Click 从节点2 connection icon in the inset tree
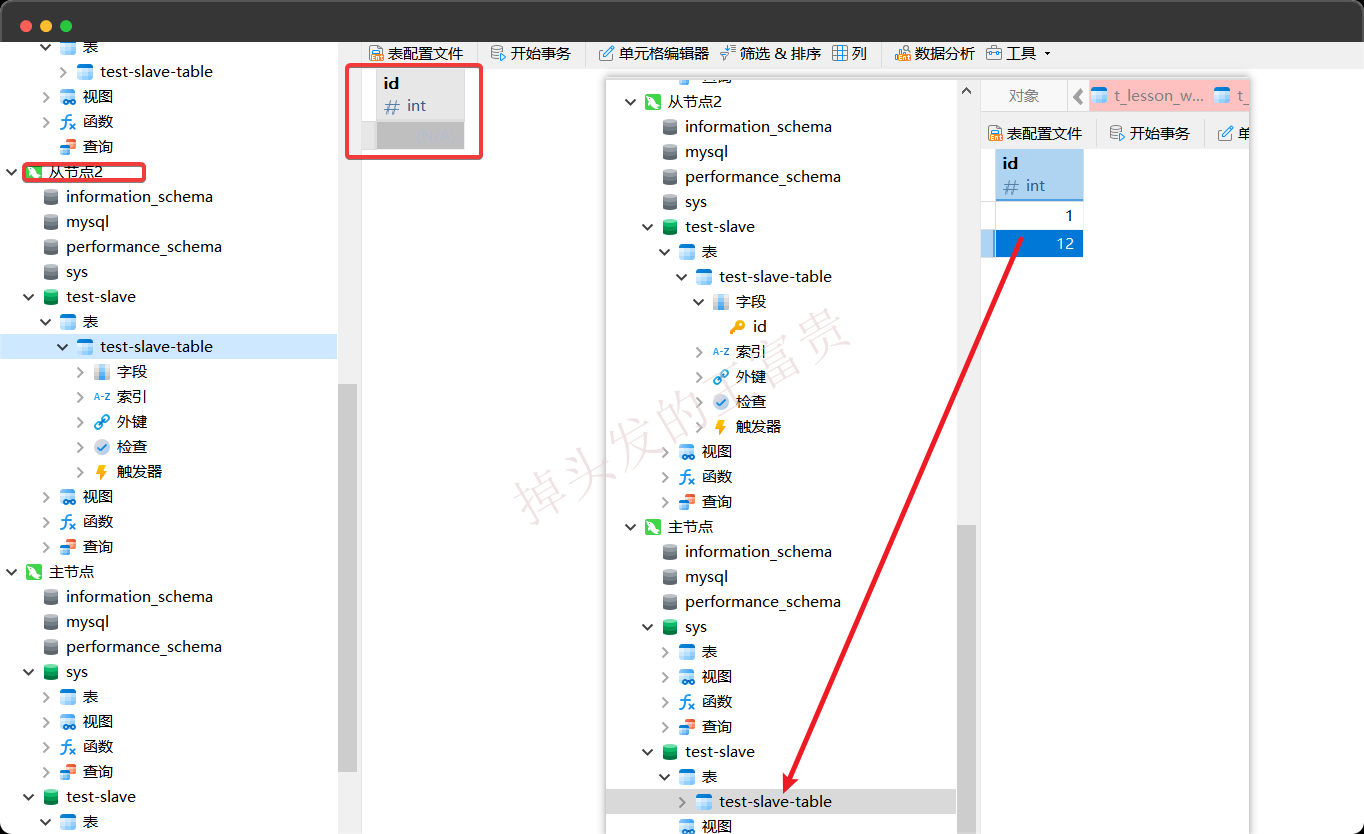This screenshot has width=1364, height=834. point(653,102)
